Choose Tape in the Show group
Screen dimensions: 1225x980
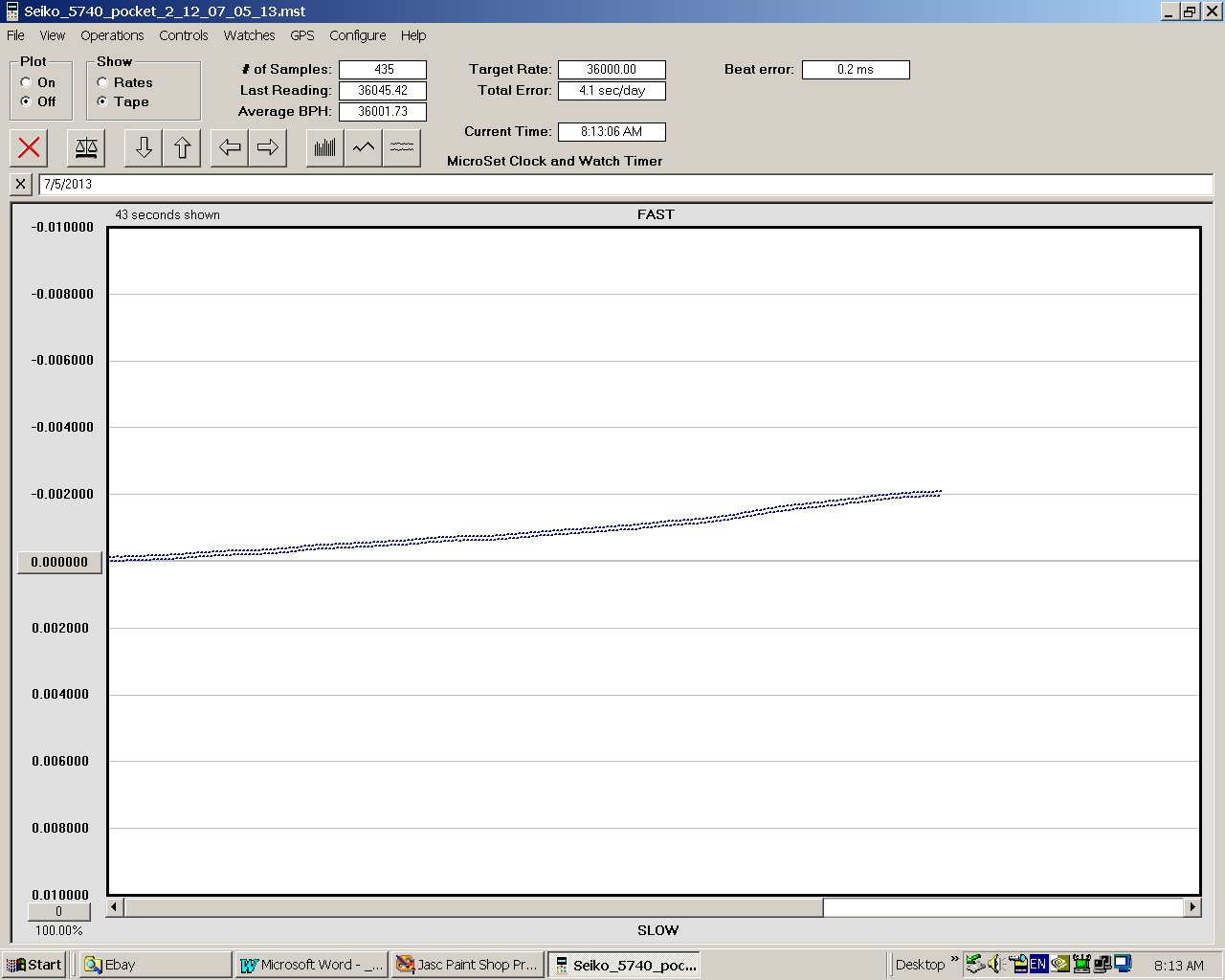point(102,101)
